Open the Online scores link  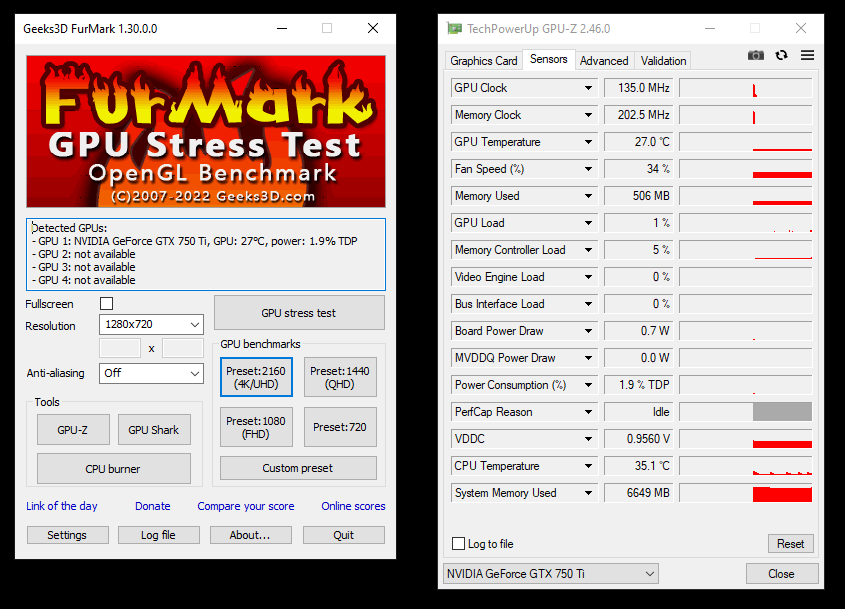click(x=353, y=506)
